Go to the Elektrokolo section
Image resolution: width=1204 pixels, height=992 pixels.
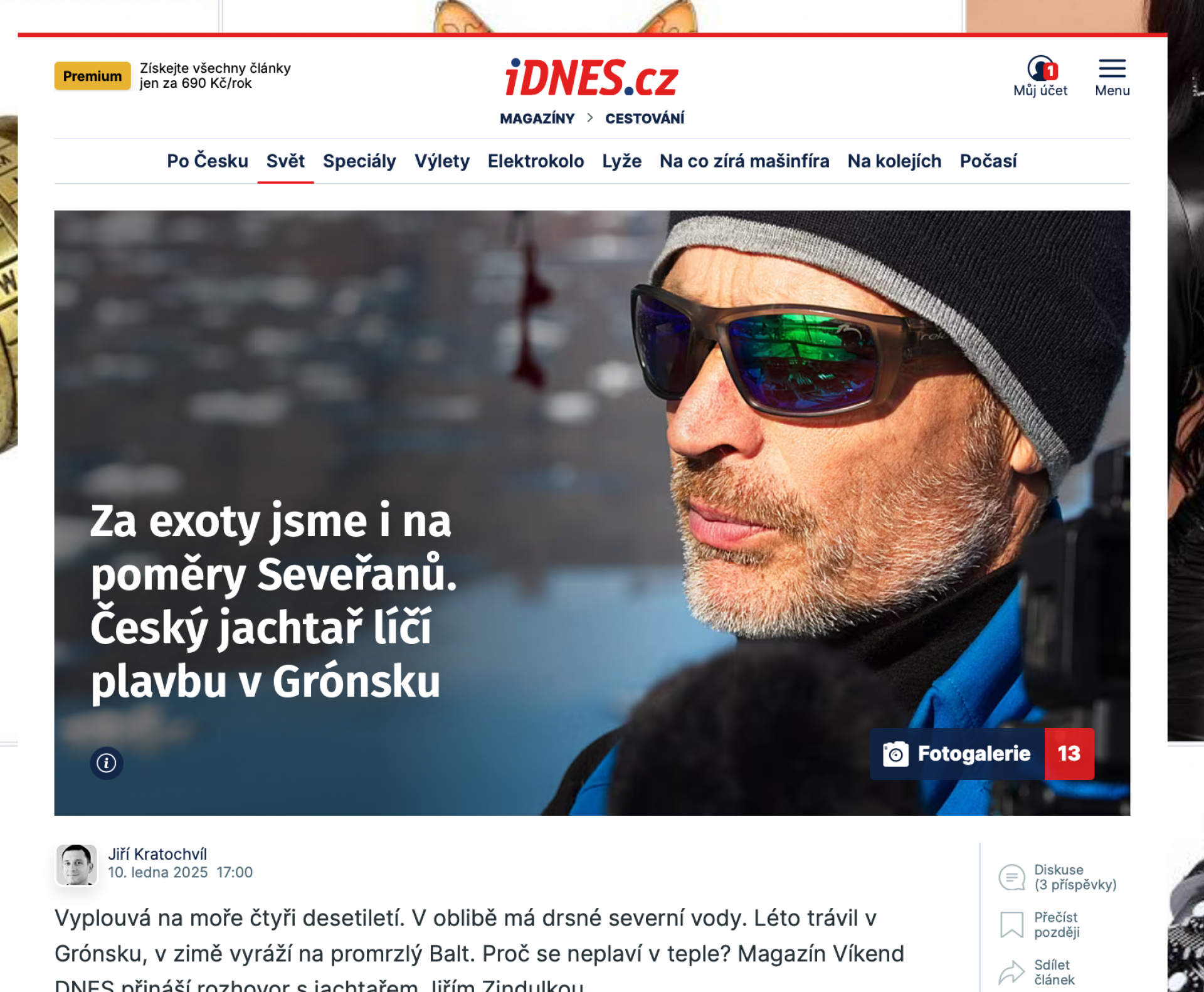(536, 161)
